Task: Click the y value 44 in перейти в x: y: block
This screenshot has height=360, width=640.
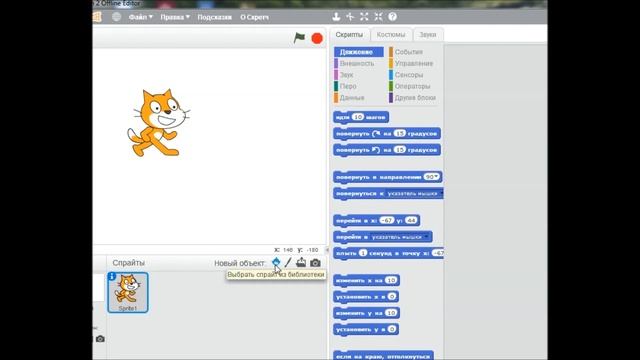Action: click(411, 220)
